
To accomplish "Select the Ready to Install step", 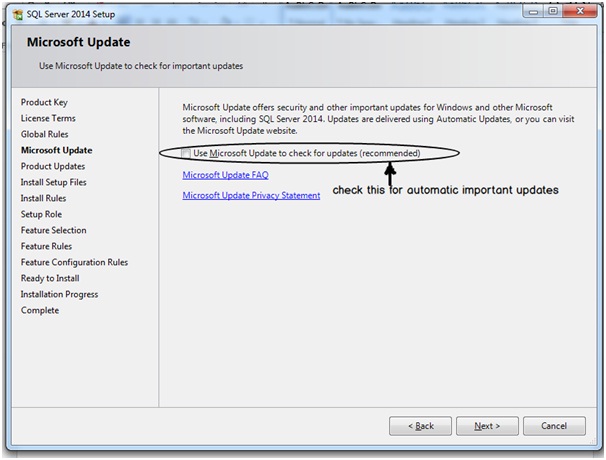I will pos(50,279).
